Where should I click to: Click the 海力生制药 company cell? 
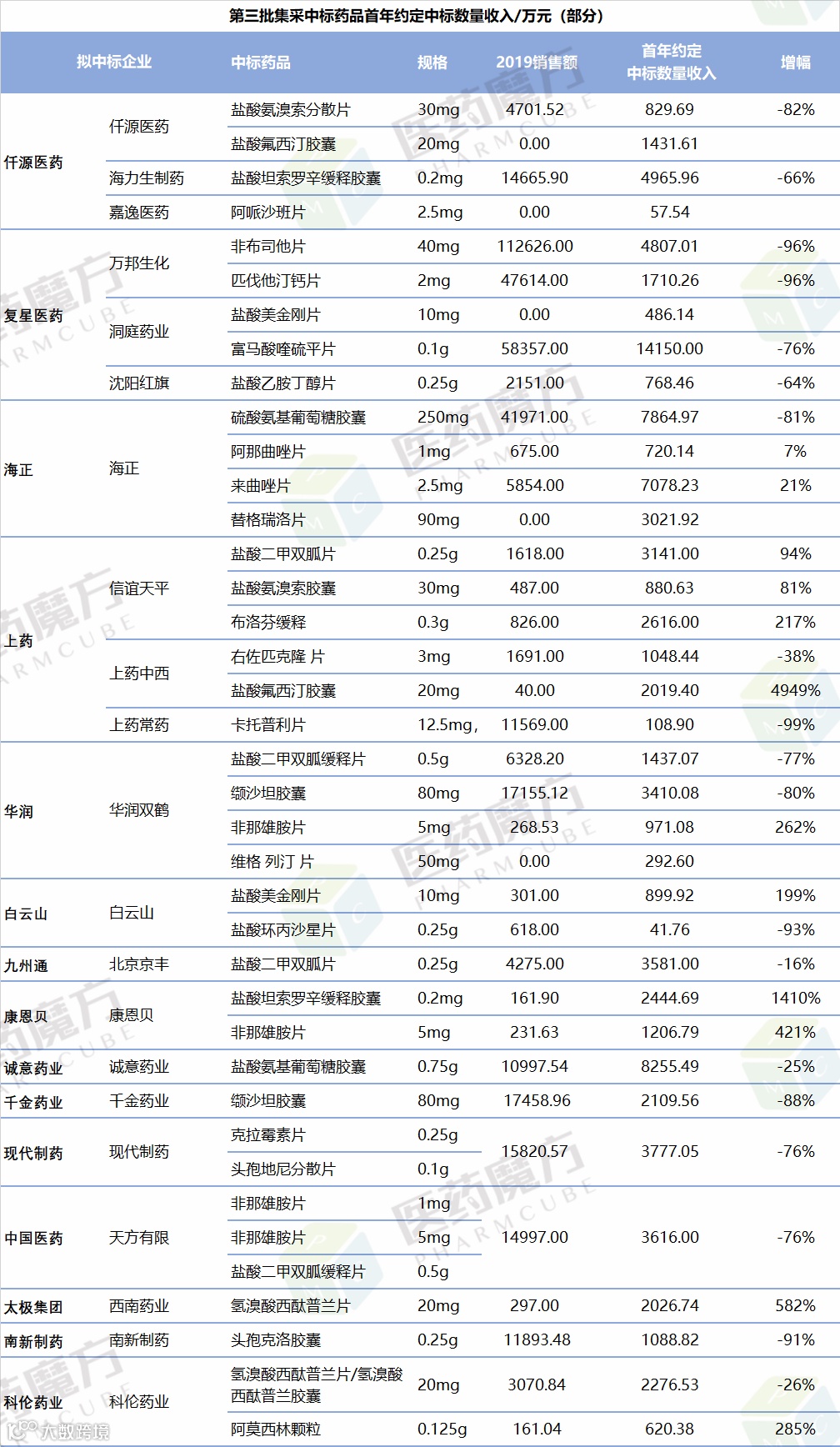[147, 178]
